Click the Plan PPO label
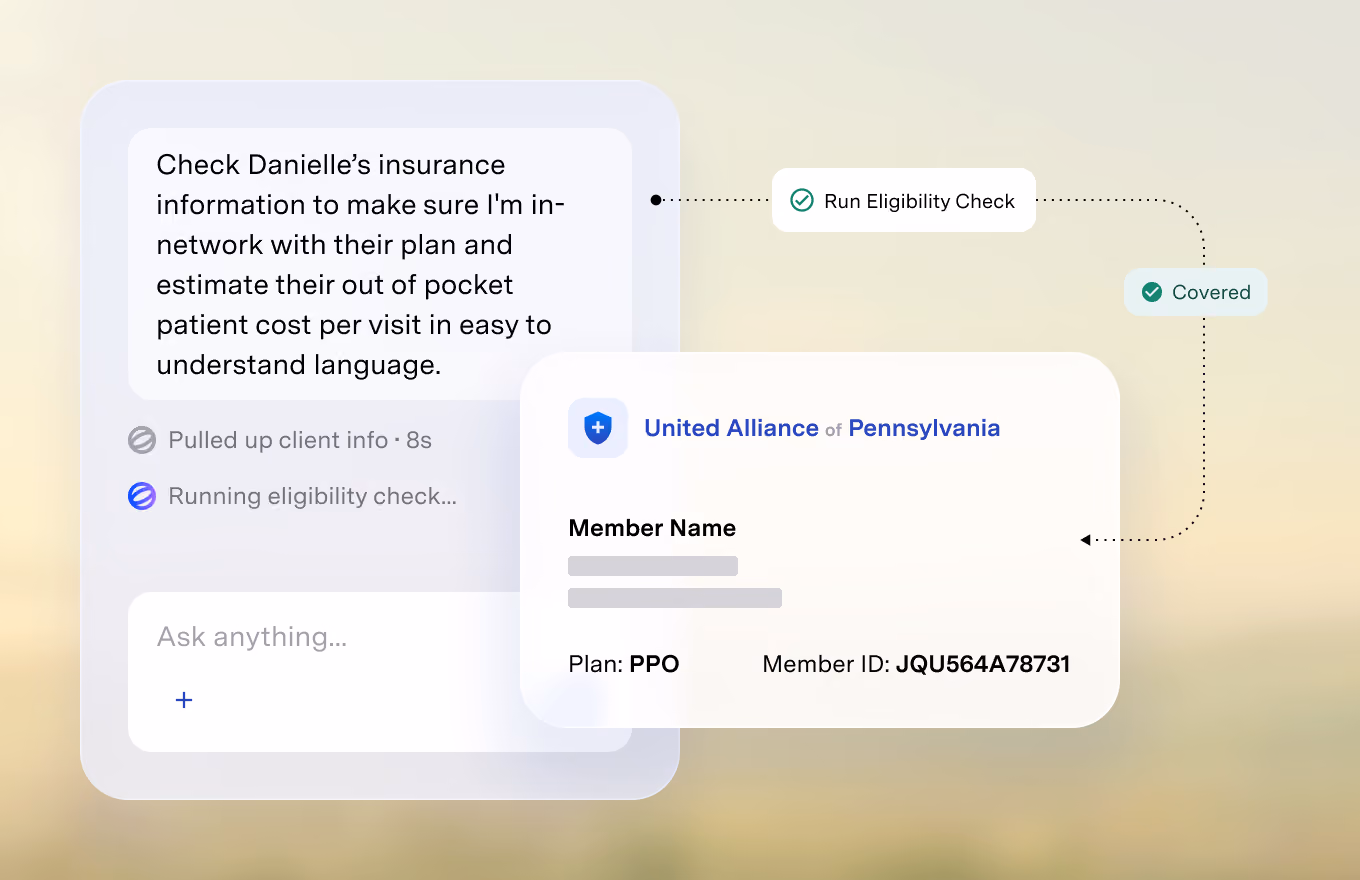 coord(624,664)
